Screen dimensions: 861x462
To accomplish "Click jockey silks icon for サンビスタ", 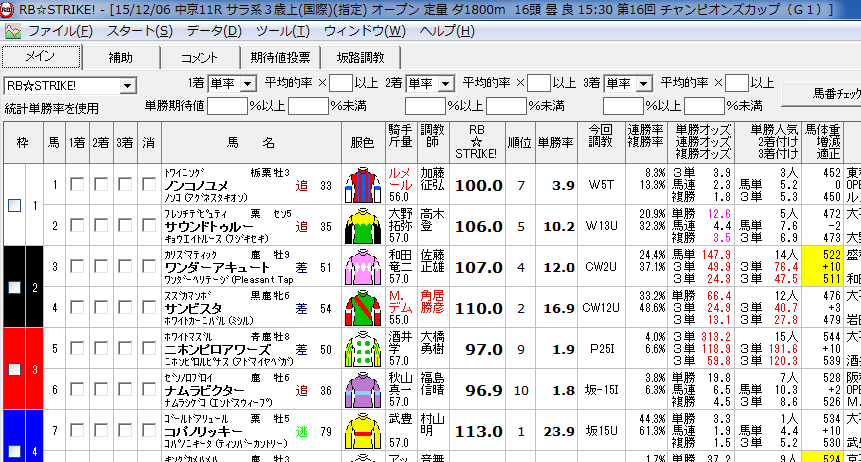I will [x=362, y=308].
